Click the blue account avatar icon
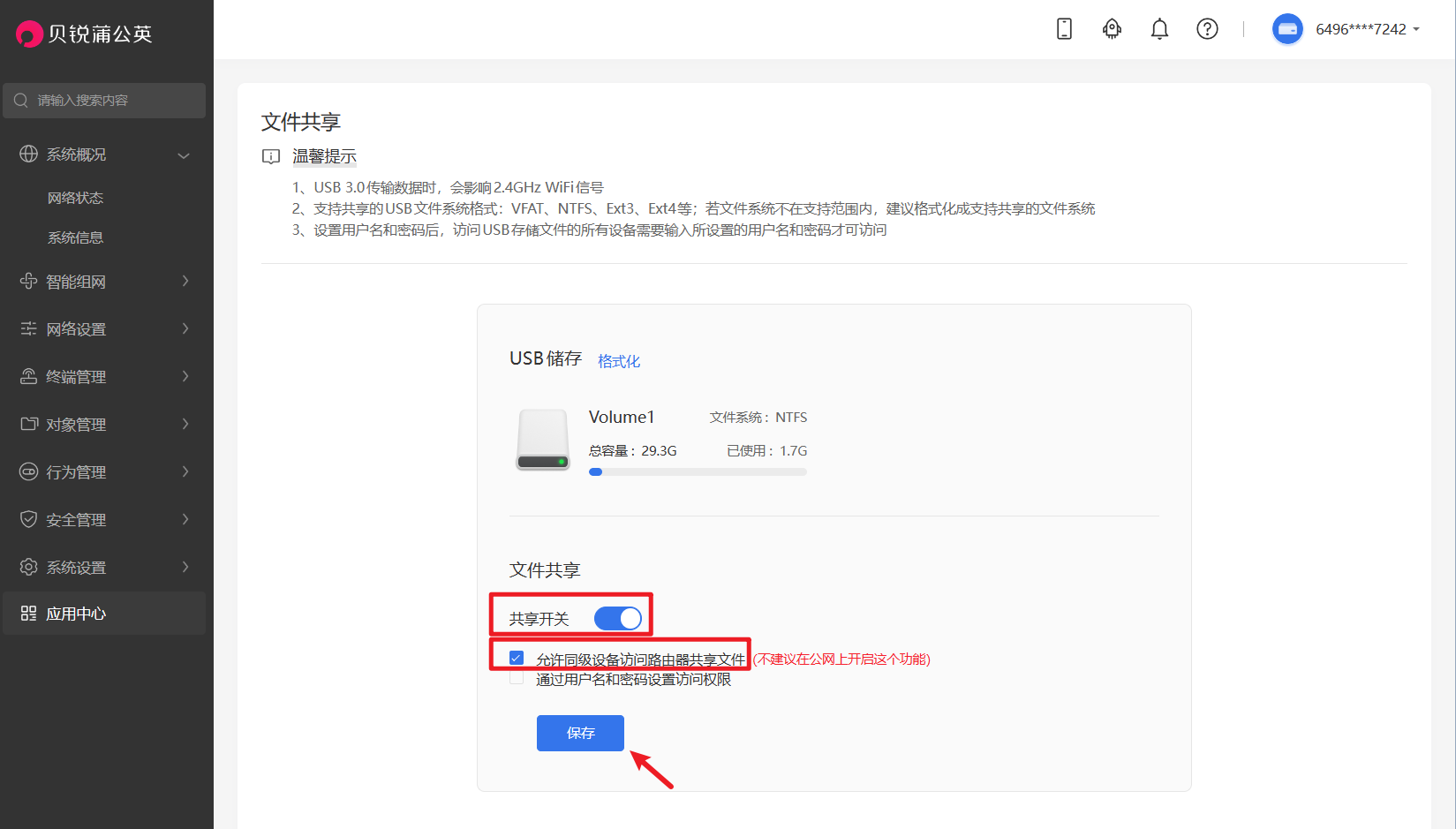Screen dimensions: 1456x829 (x=1287, y=29)
